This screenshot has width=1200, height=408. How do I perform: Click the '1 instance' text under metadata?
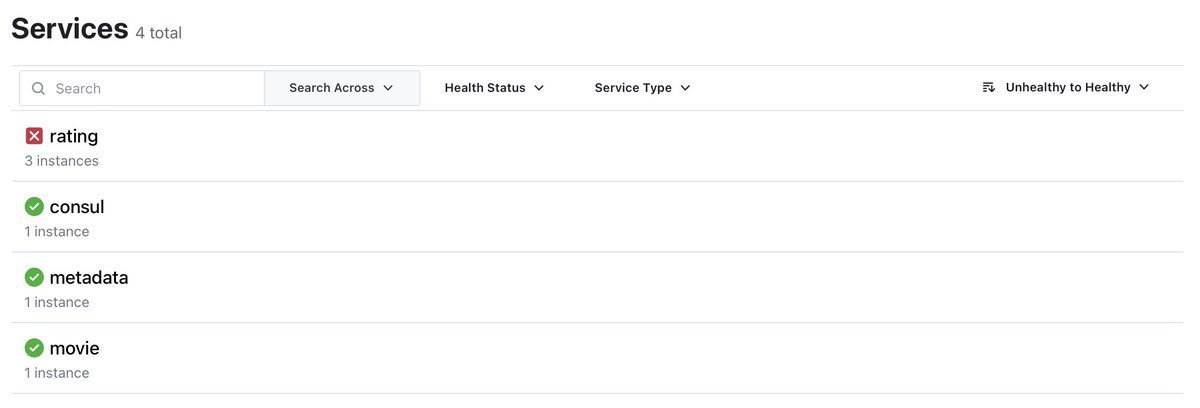coord(57,302)
